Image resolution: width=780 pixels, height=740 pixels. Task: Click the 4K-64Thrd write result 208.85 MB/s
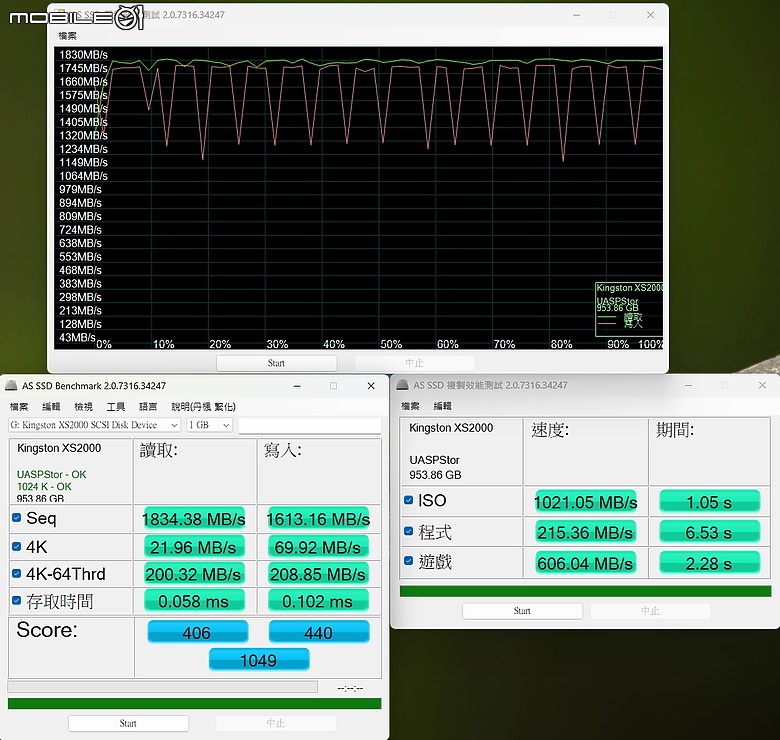[318, 574]
